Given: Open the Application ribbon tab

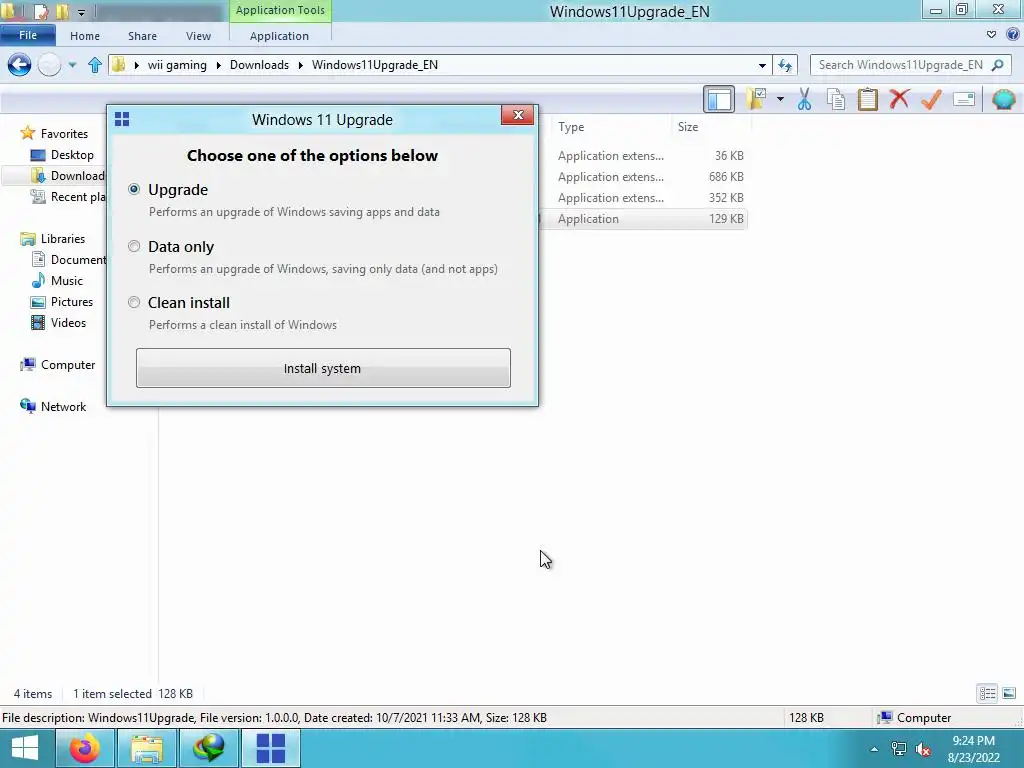Looking at the screenshot, I should 280,36.
